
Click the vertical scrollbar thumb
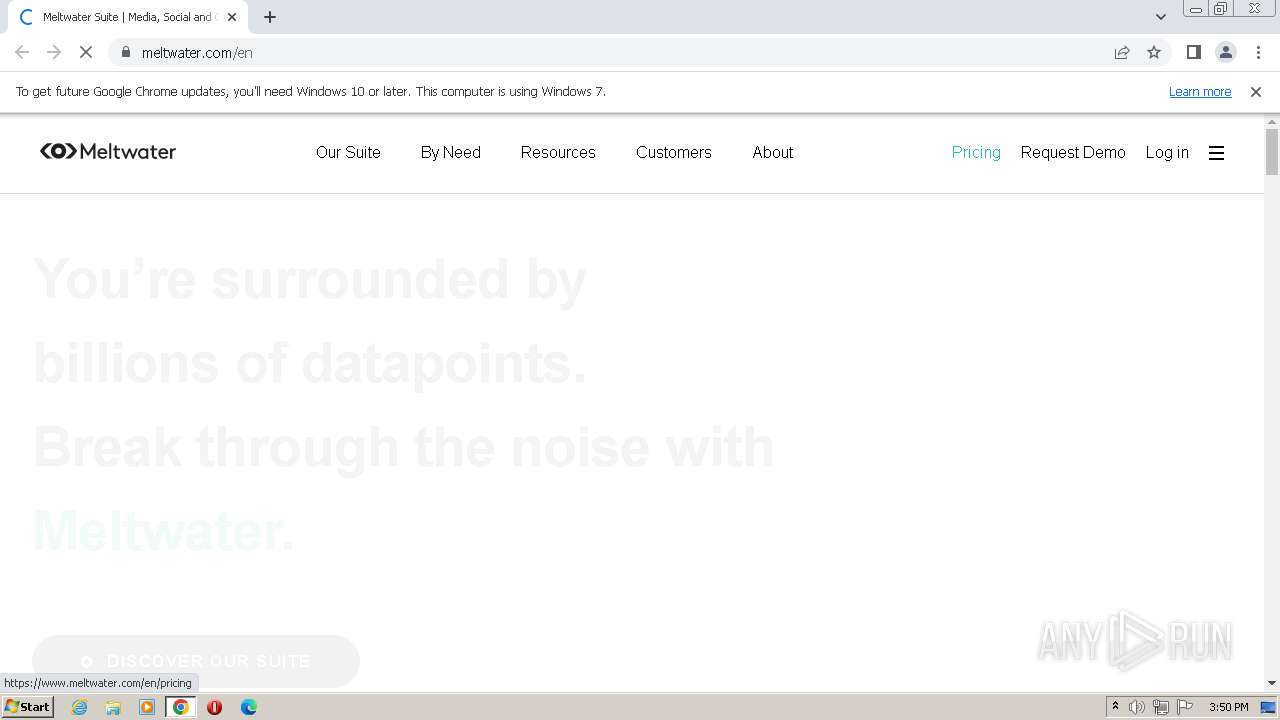click(x=1272, y=152)
